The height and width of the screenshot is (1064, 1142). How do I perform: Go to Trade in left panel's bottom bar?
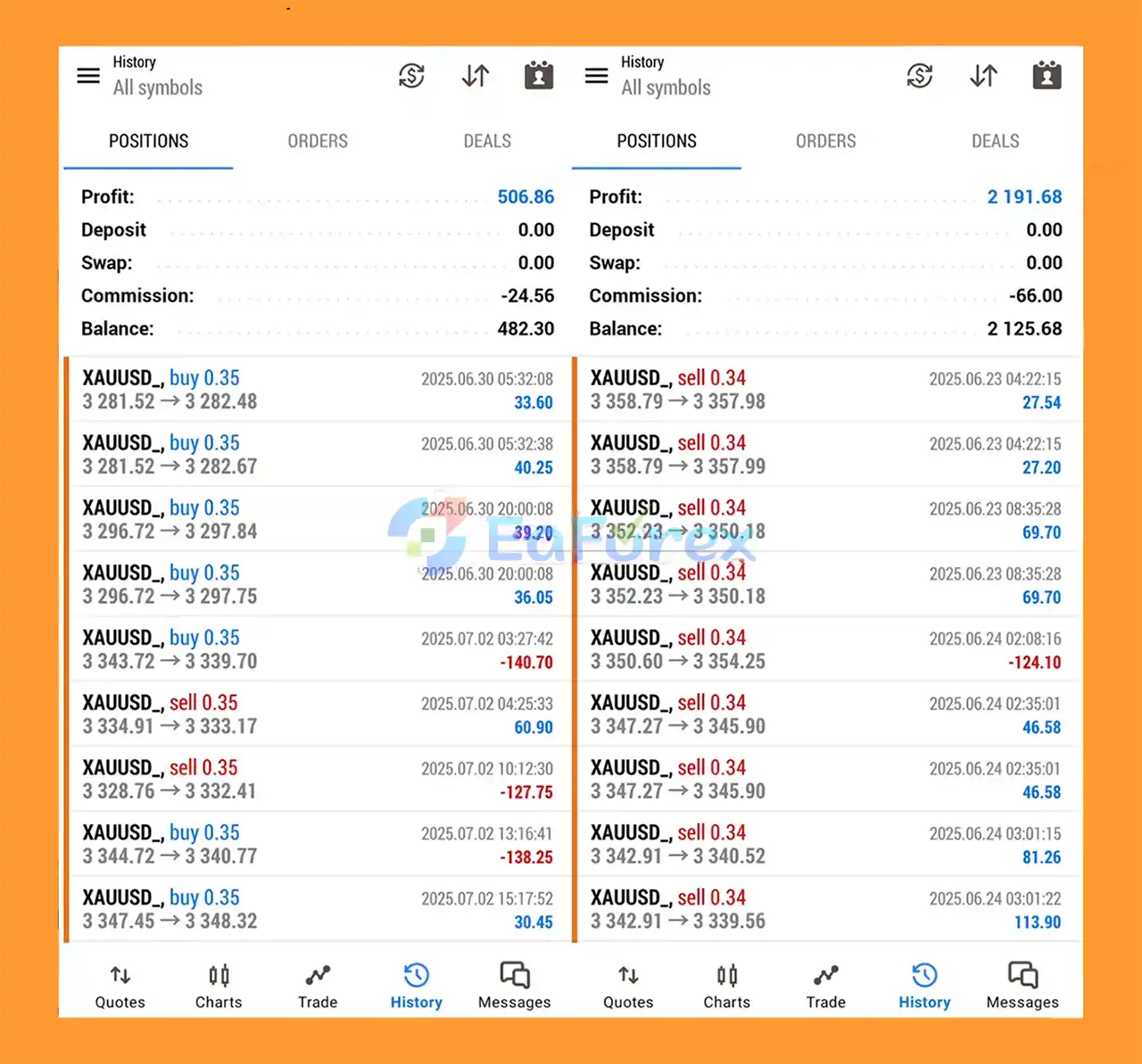tap(318, 986)
